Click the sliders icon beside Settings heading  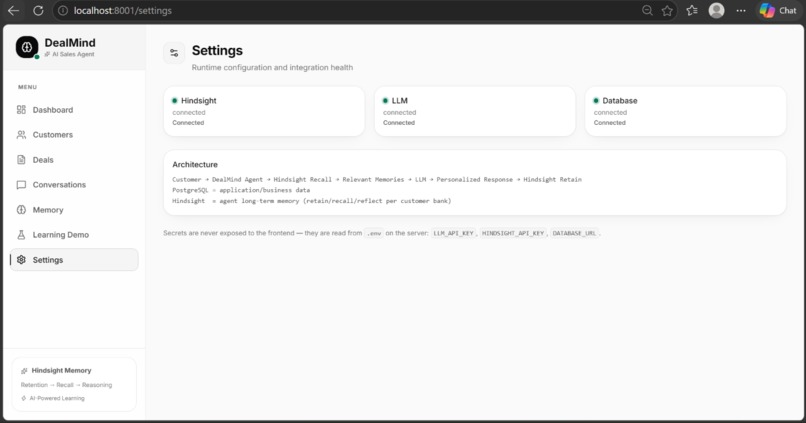(x=174, y=53)
